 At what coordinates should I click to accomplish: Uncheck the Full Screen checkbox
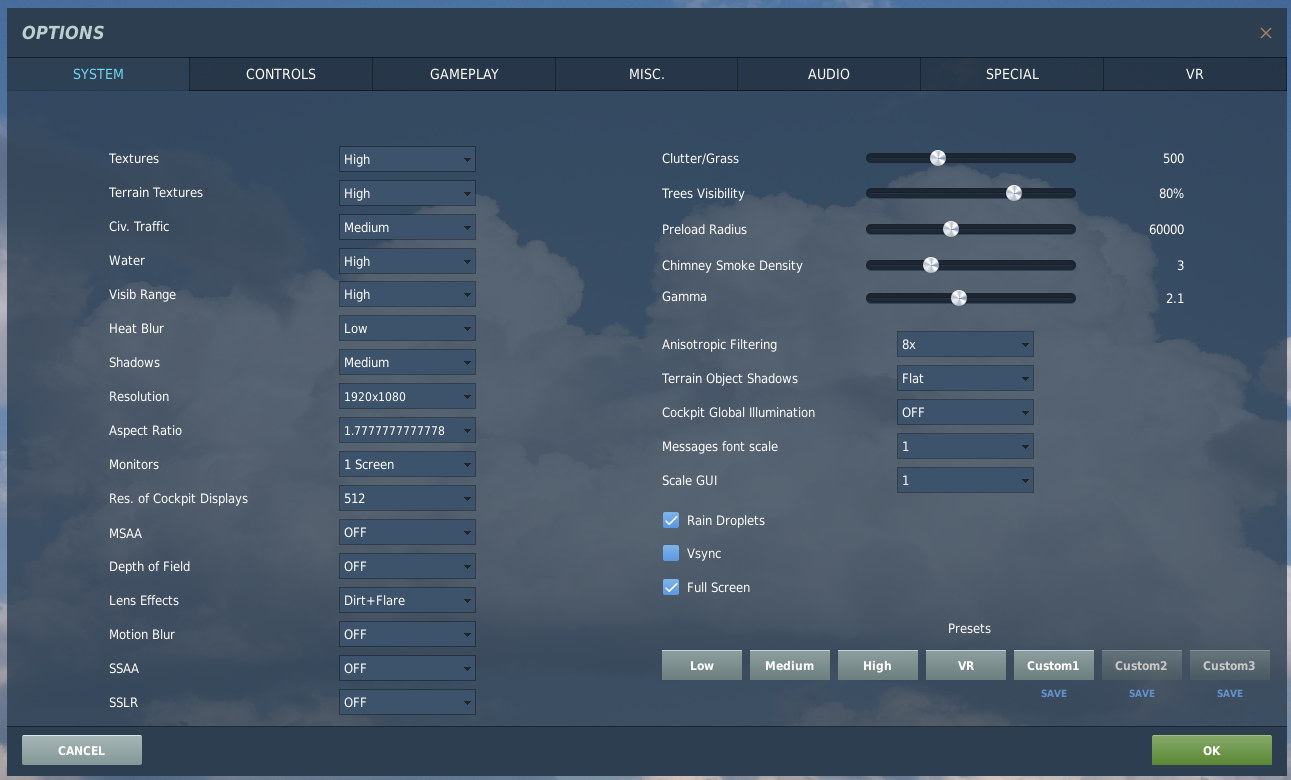click(x=671, y=587)
